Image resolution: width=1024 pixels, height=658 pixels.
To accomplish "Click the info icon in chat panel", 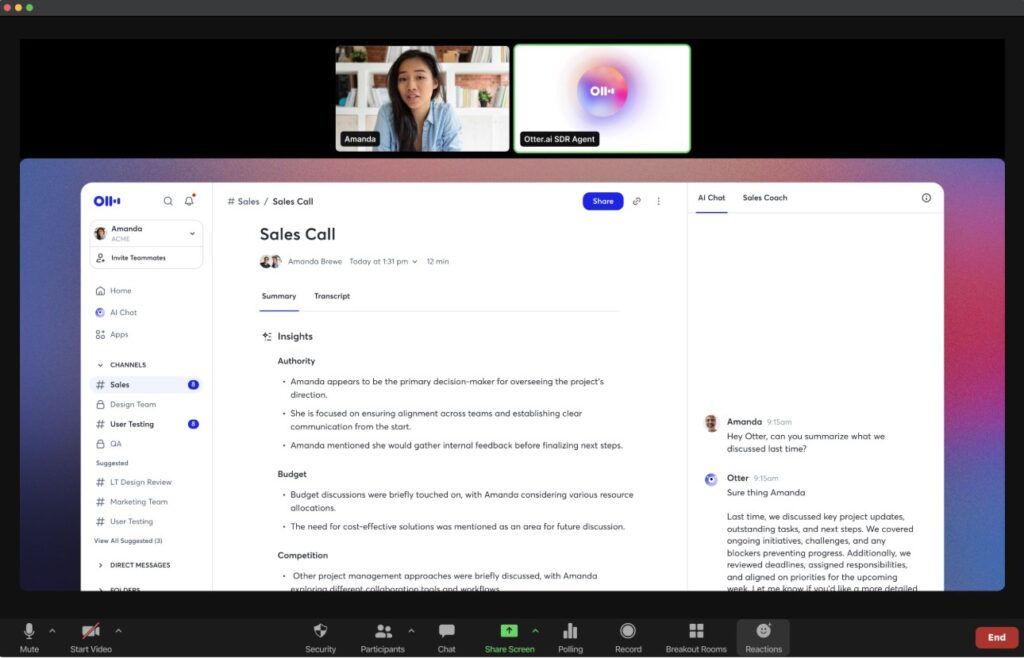I will 926,198.
